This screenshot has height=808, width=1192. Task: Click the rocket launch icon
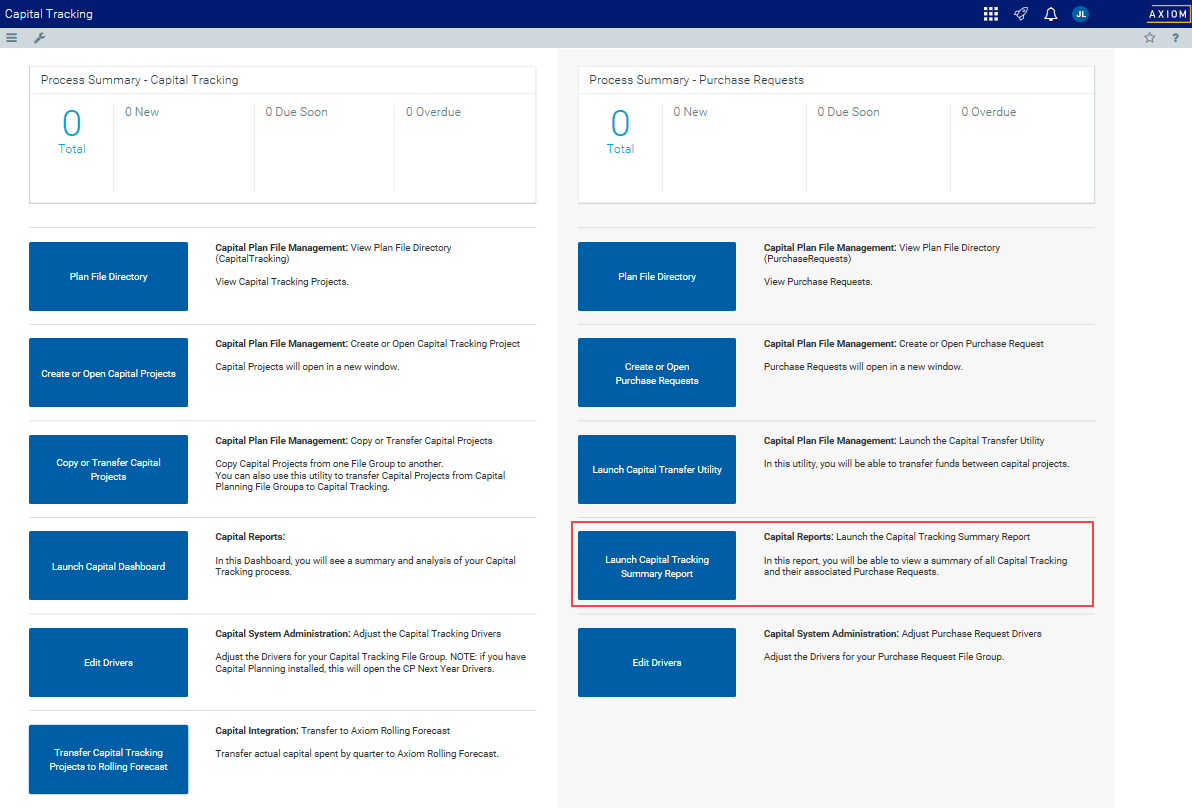[x=1020, y=13]
